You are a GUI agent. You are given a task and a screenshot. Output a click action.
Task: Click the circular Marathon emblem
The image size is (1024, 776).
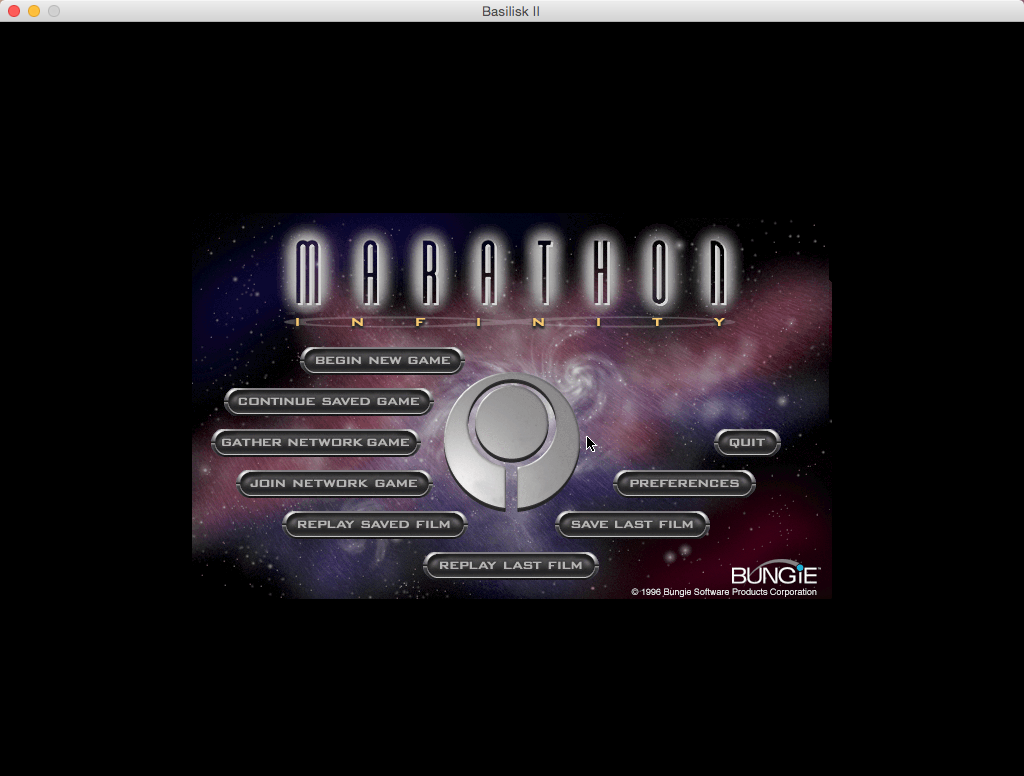[x=511, y=440]
